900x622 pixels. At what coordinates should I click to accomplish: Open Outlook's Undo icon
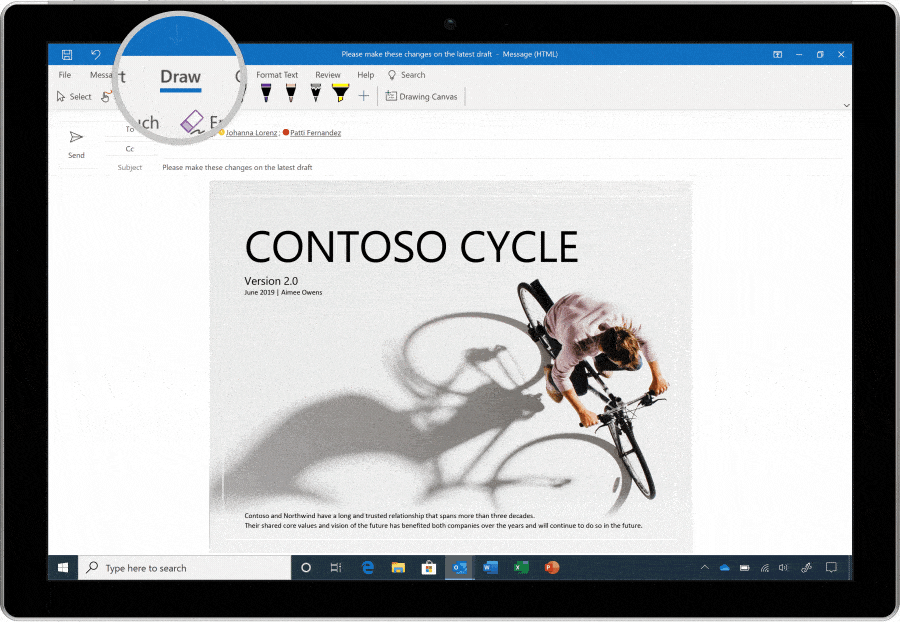[x=95, y=55]
